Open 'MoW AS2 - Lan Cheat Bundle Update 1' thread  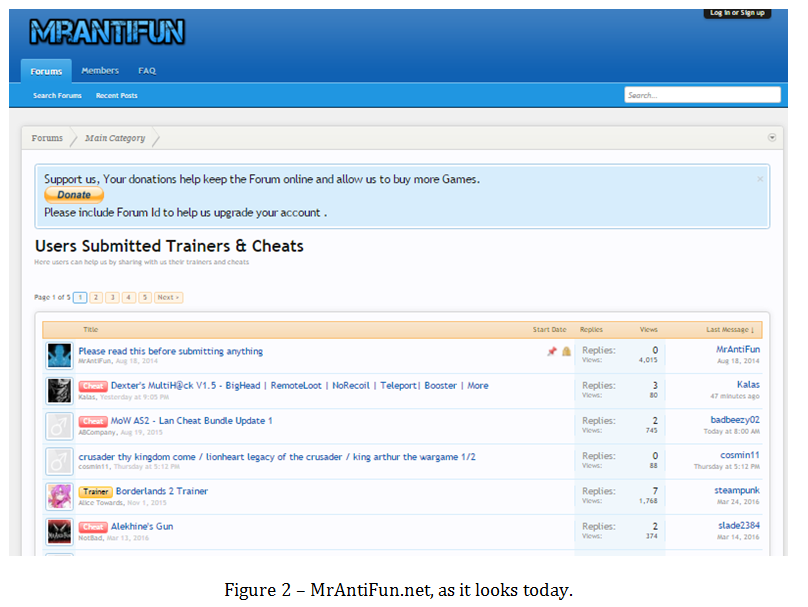tap(192, 420)
